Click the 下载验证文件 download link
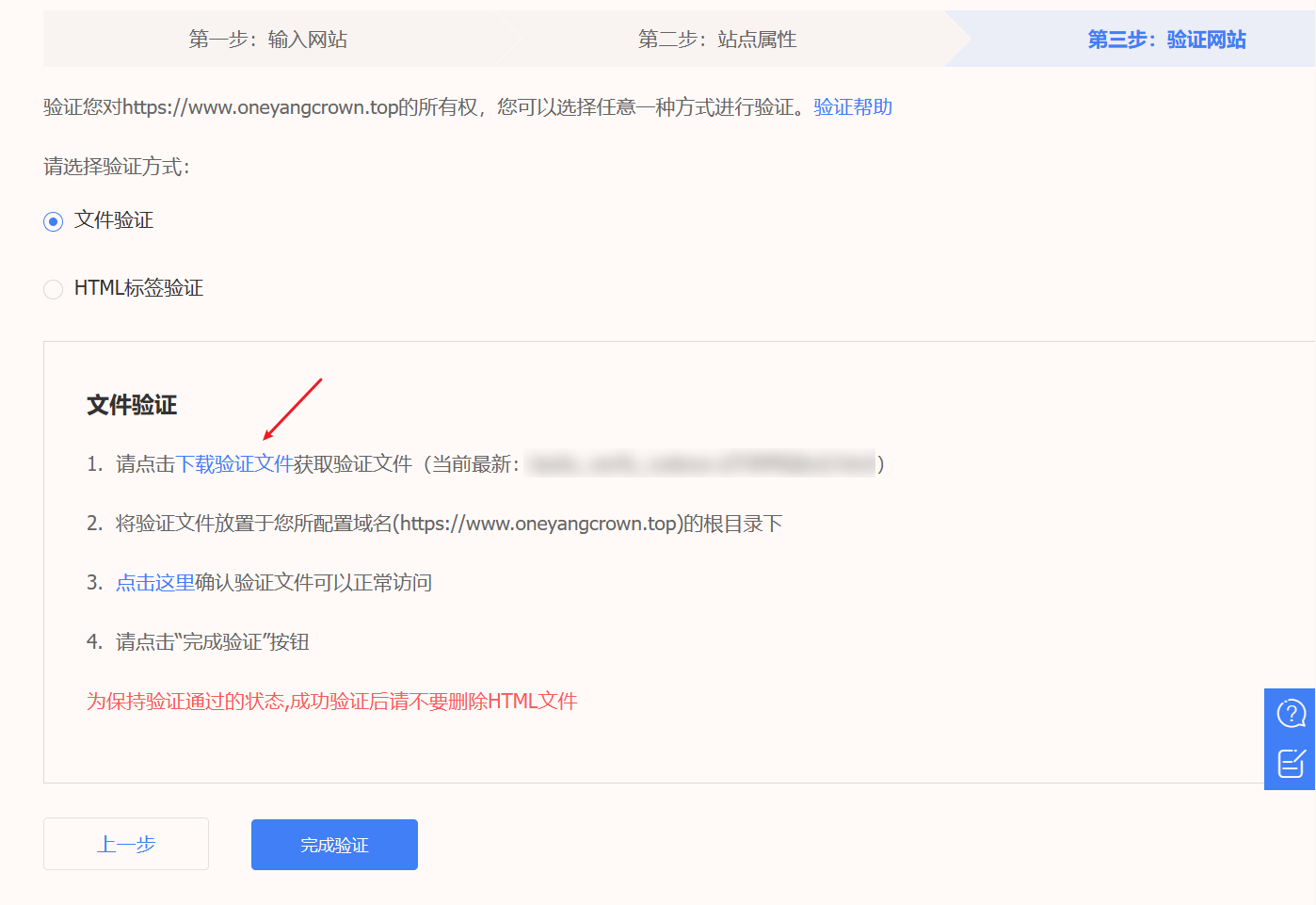Image resolution: width=1316 pixels, height=905 pixels. [234, 464]
